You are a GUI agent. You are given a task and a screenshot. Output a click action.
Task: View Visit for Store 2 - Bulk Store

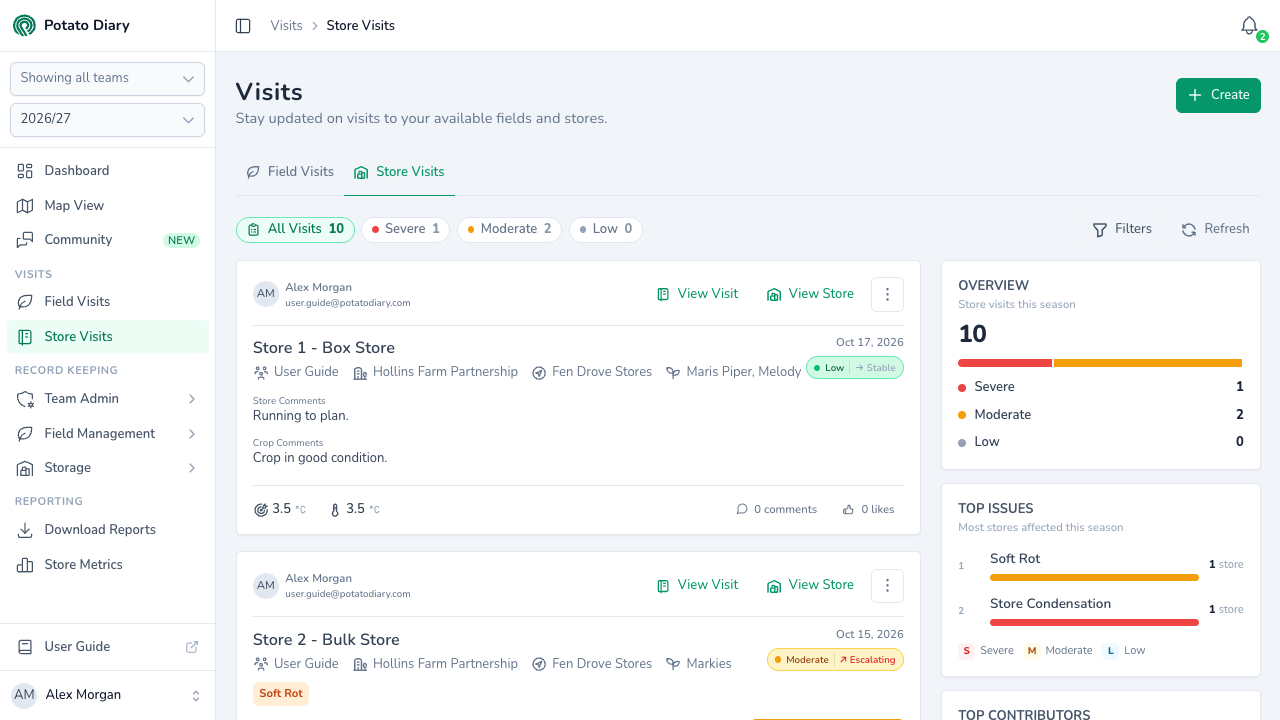tap(698, 585)
